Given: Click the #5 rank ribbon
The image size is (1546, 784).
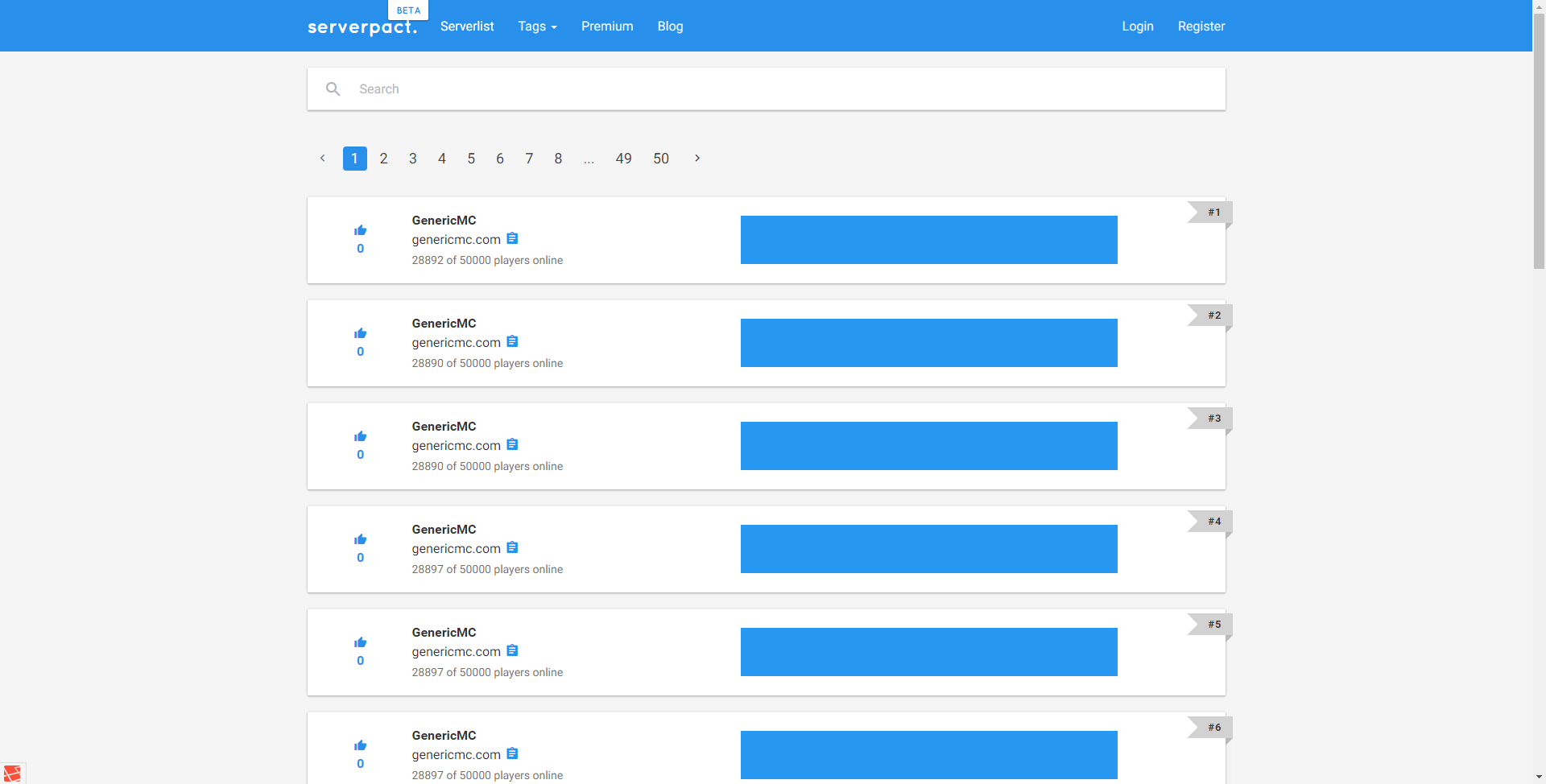Looking at the screenshot, I should point(1209,625).
